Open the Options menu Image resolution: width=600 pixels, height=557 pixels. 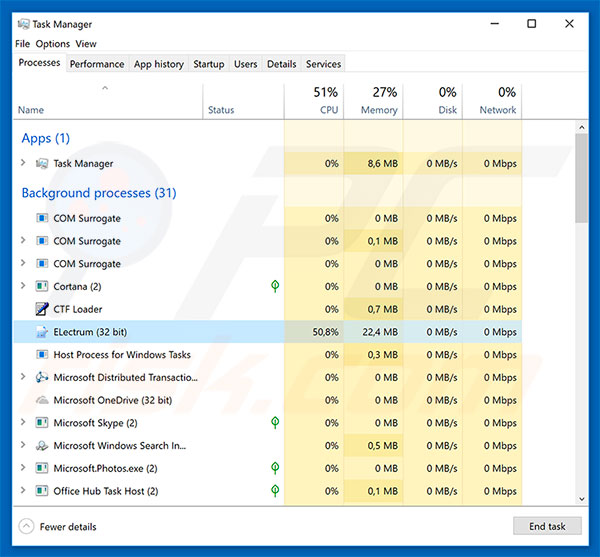point(53,44)
